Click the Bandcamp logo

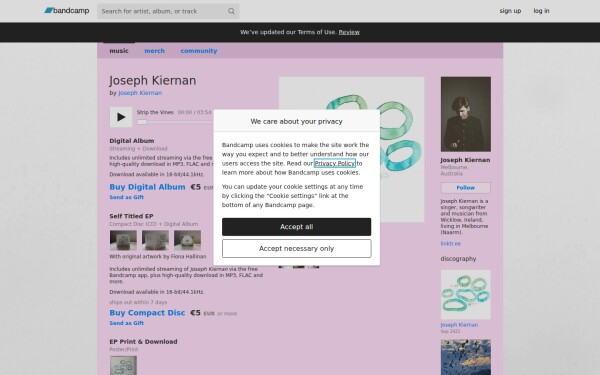67,11
